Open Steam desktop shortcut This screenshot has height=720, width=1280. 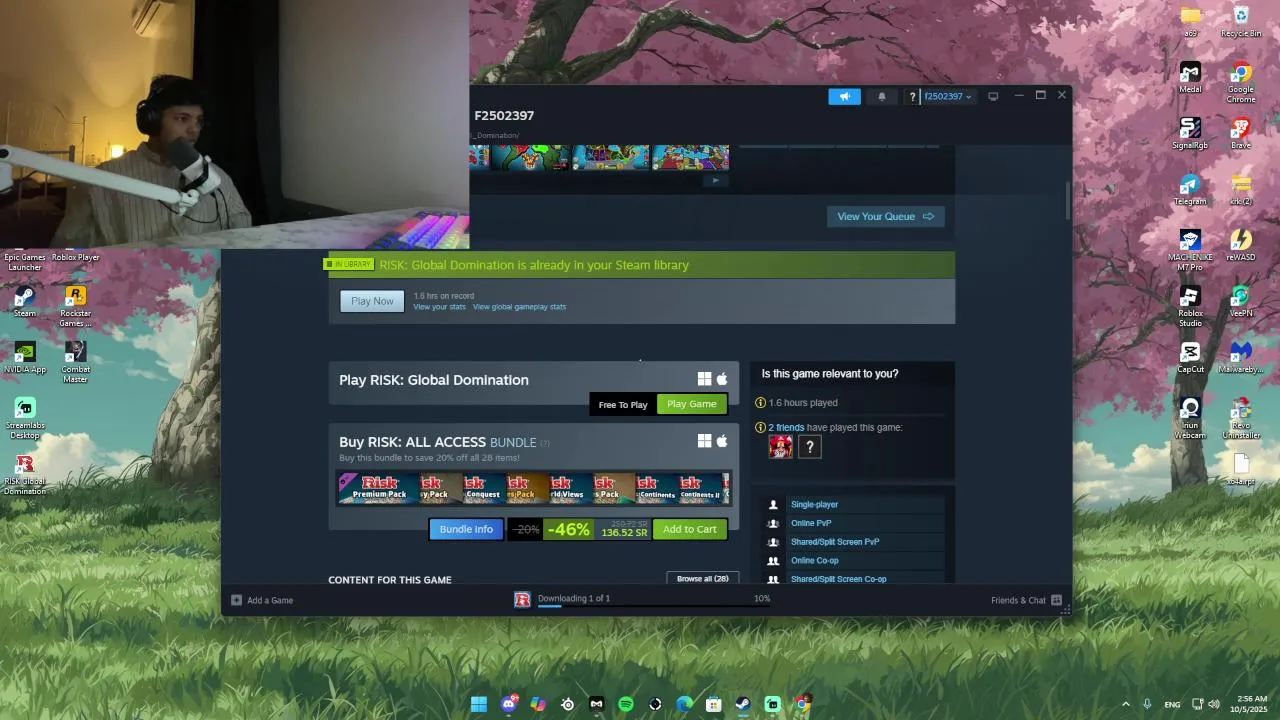[25, 301]
